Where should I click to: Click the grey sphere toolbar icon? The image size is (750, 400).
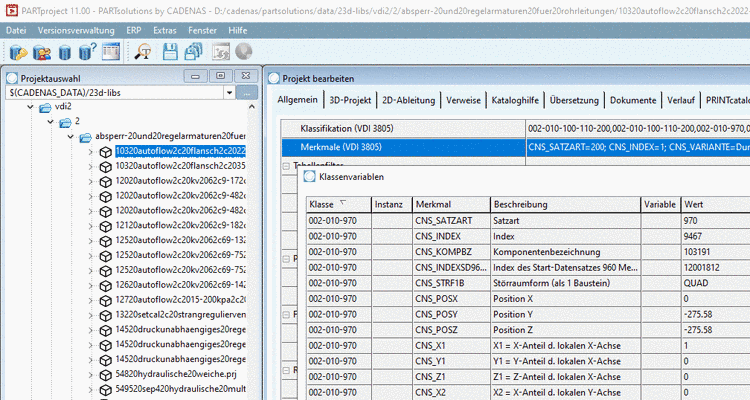244,52
